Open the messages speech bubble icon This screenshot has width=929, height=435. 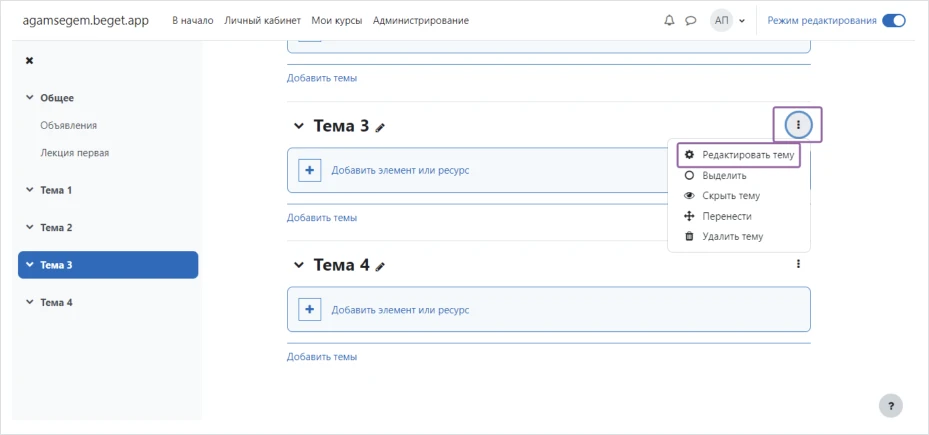690,21
